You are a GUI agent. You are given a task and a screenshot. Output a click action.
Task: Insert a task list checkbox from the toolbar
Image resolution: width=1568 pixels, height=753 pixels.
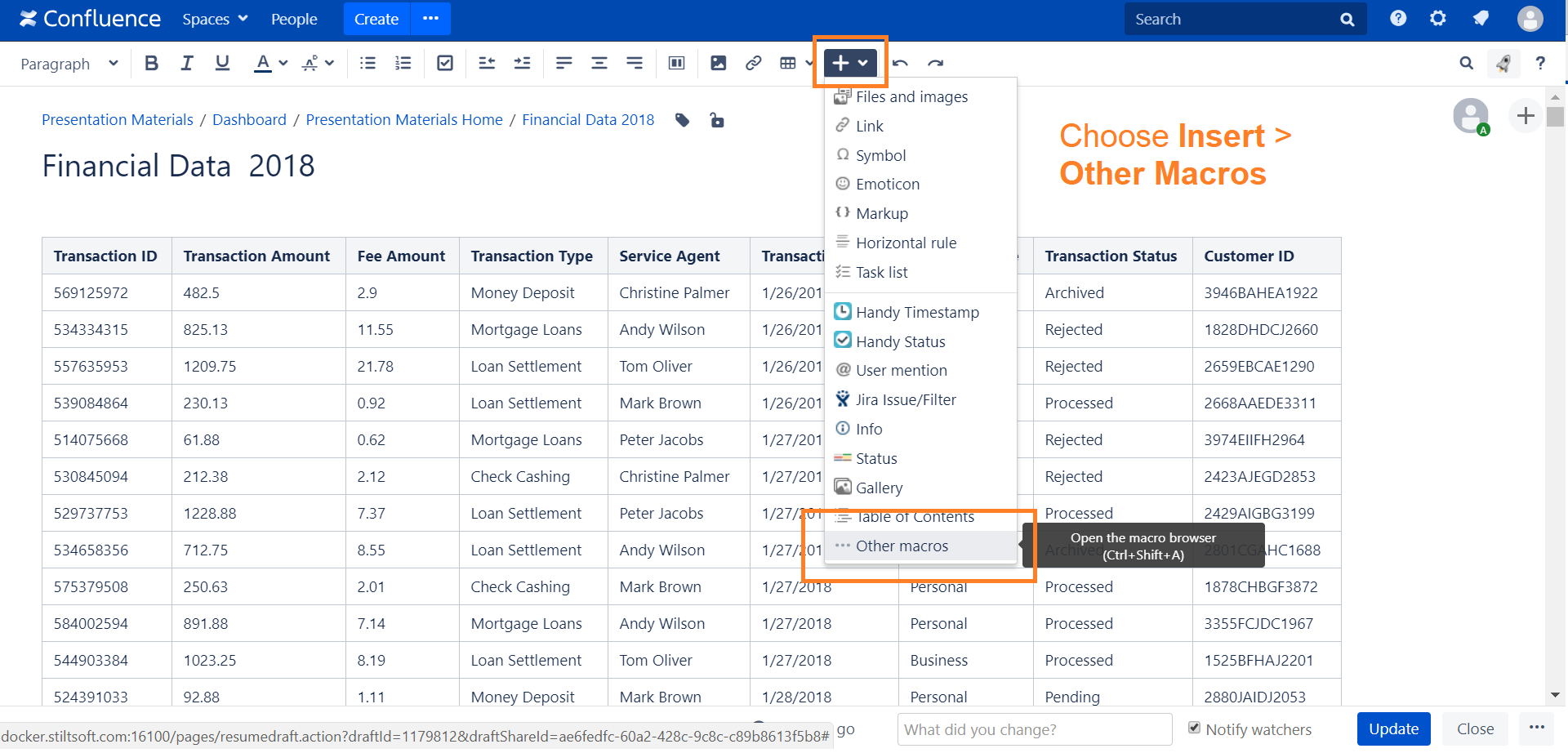[x=445, y=64]
